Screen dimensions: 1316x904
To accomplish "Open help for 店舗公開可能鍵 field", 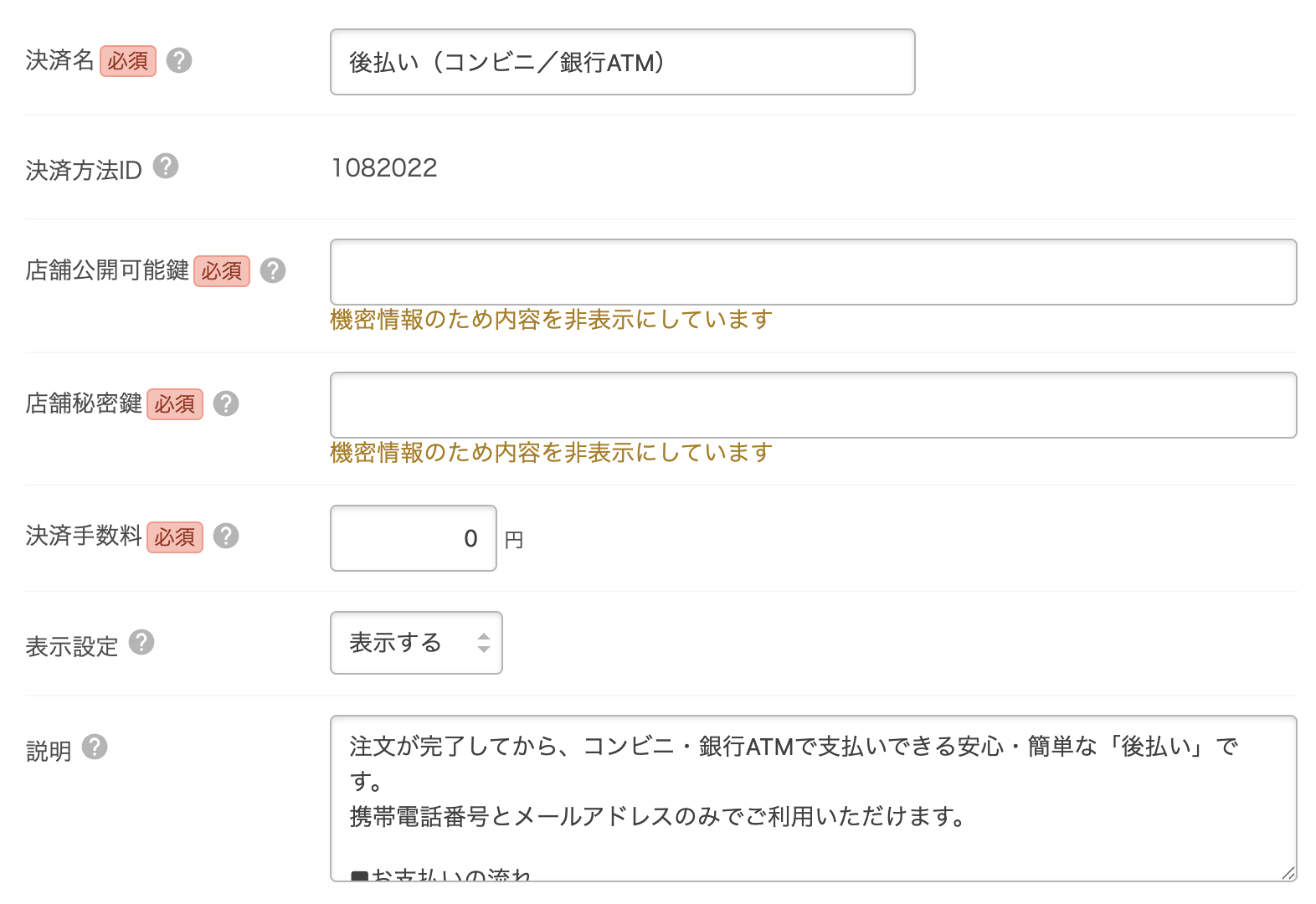I will [x=274, y=270].
